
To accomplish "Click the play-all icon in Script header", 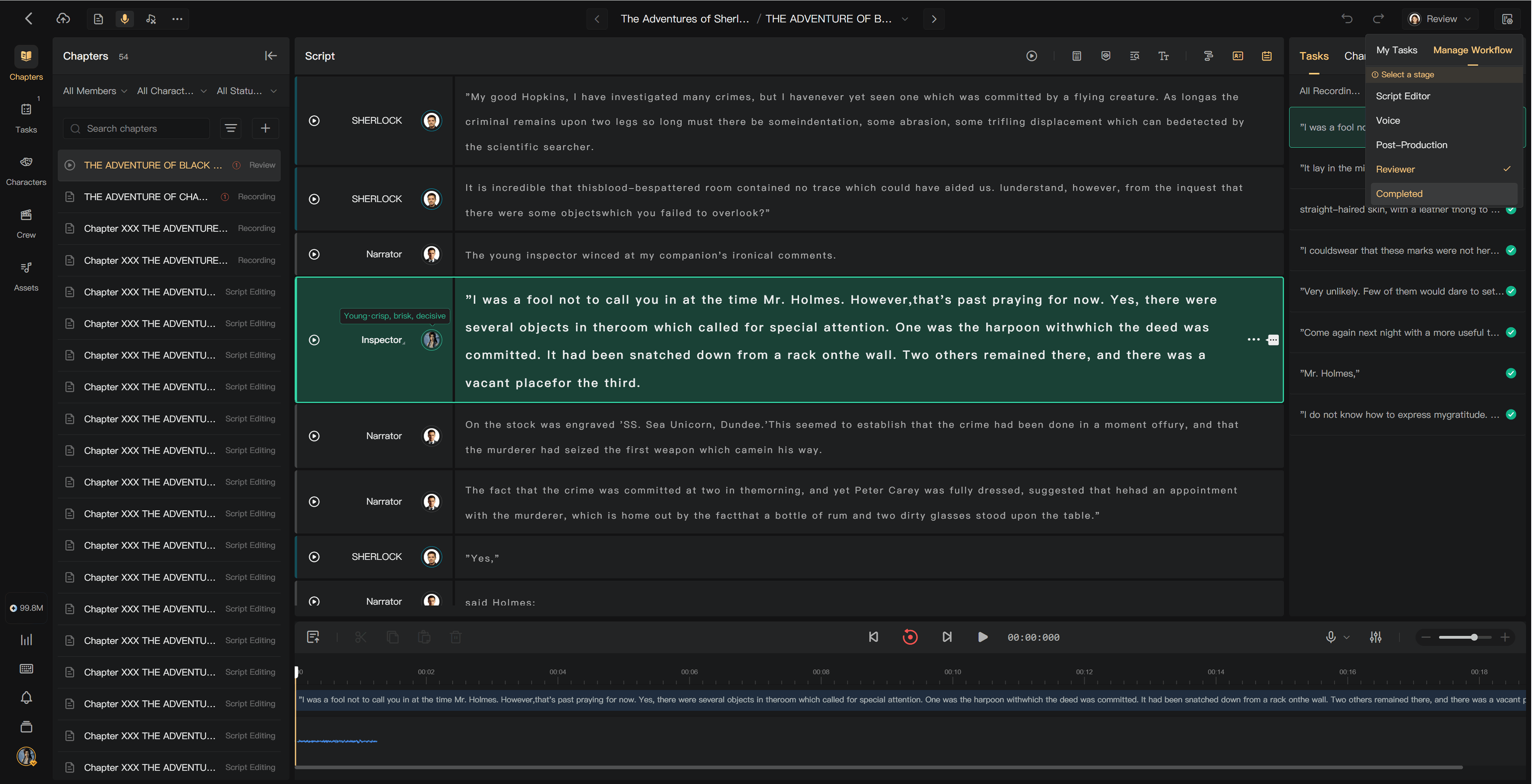I will pyautogui.click(x=1032, y=56).
